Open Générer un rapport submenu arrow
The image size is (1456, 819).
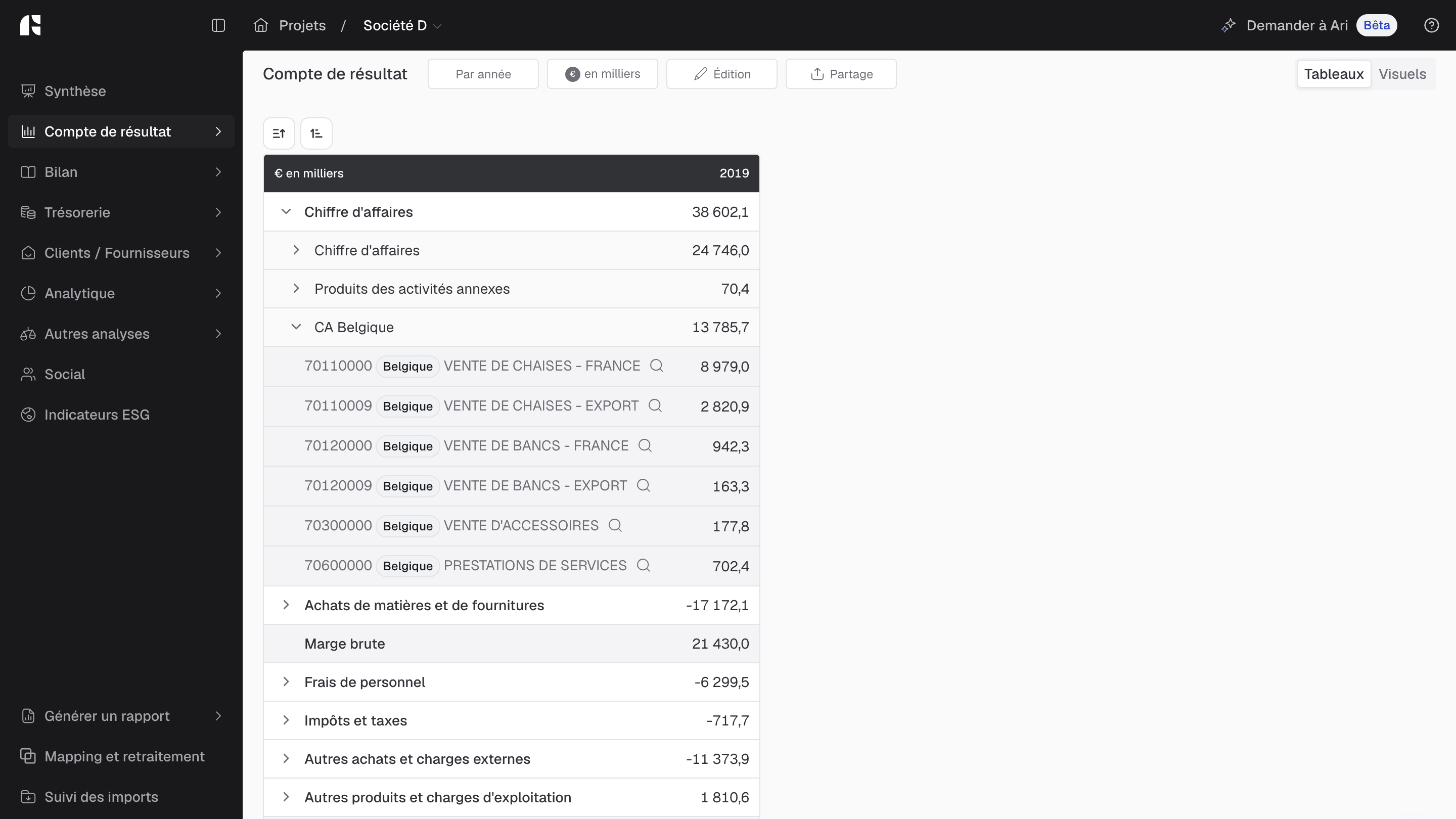[x=218, y=716]
